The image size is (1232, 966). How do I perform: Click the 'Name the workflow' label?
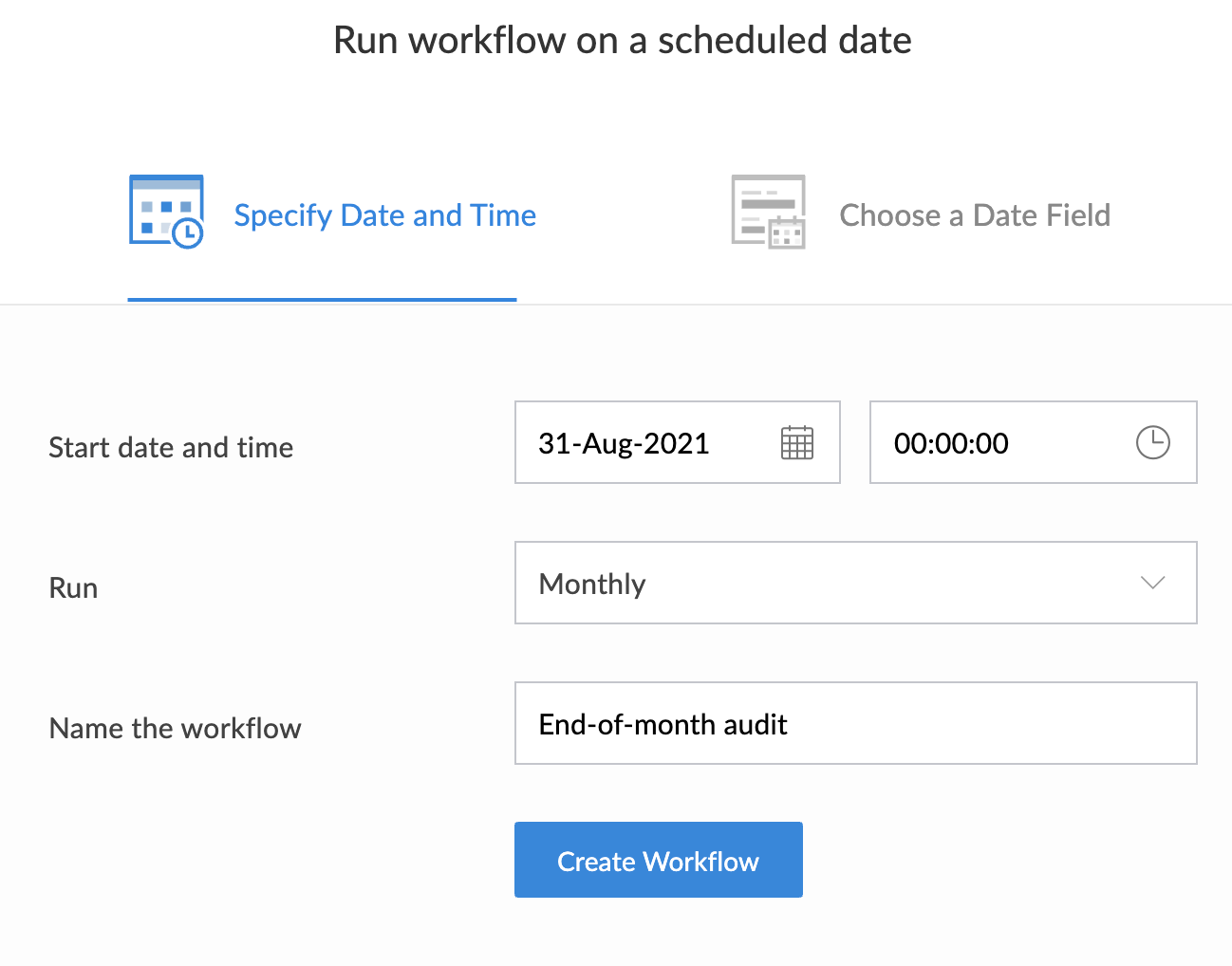pos(175,728)
